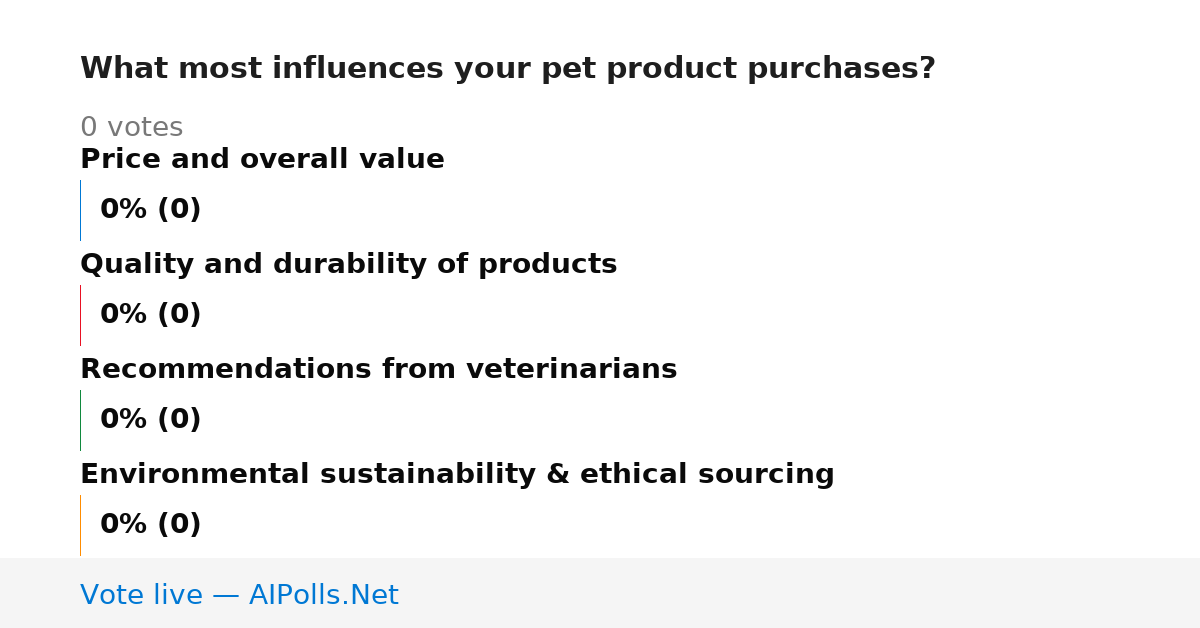Choose Environmental sustainability & ethical sourcing option
The height and width of the screenshot is (628, 1200).
pyautogui.click(x=457, y=474)
